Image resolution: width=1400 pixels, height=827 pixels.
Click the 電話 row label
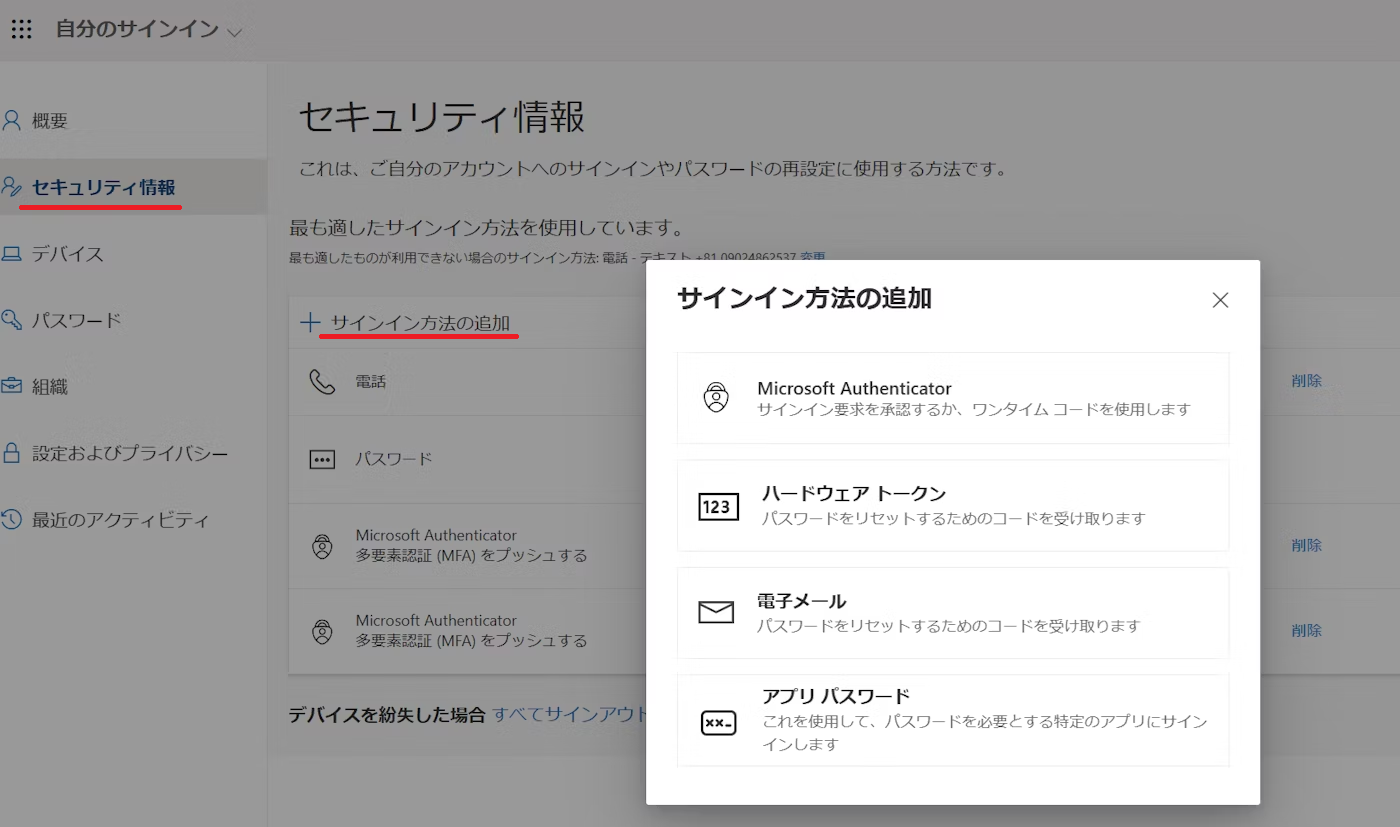point(370,382)
